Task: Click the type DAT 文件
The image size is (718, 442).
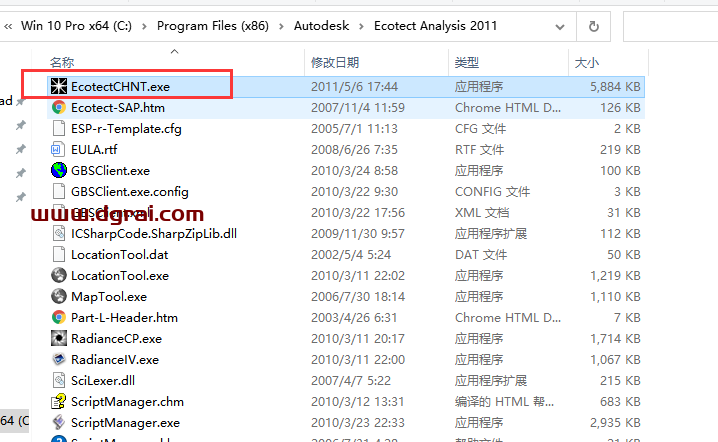Action: pos(481,255)
